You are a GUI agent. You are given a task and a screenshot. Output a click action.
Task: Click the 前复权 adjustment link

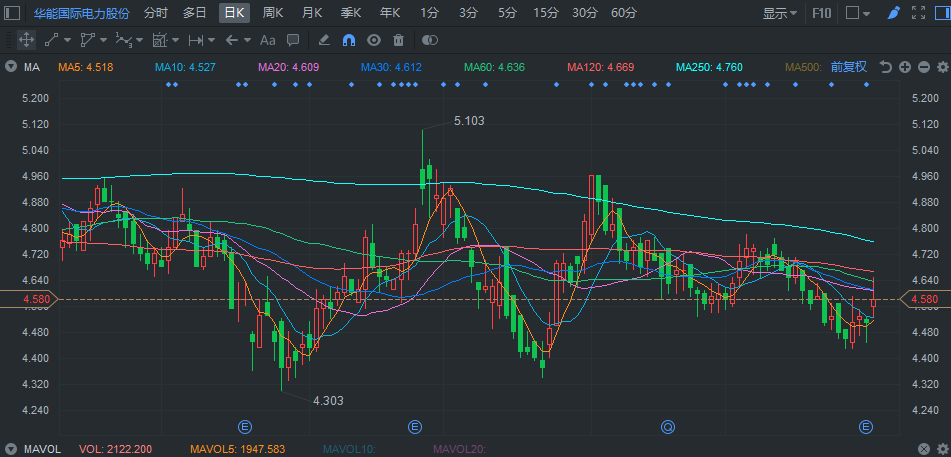[x=849, y=67]
